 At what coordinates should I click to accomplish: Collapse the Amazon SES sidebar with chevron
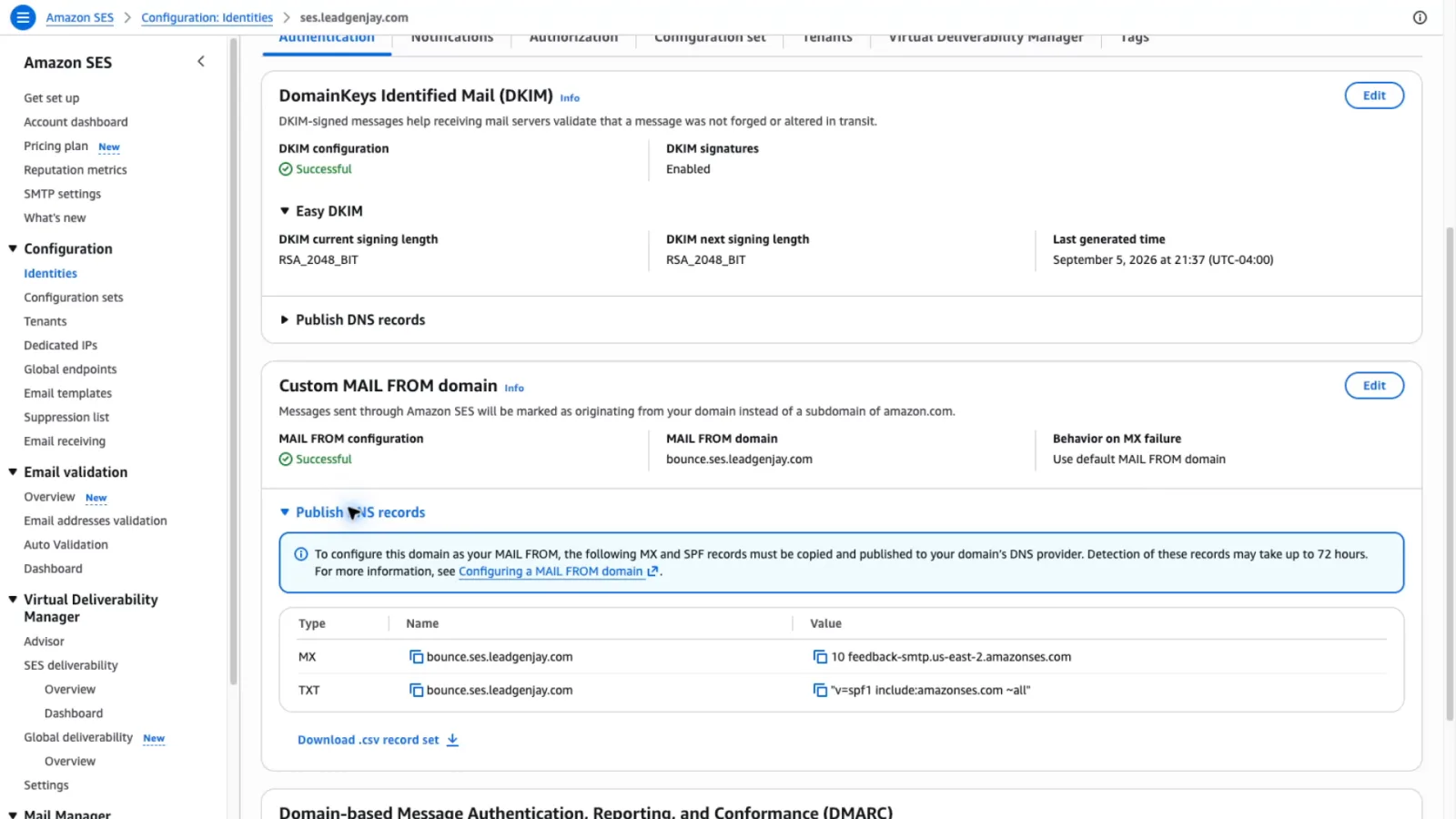pyautogui.click(x=201, y=62)
